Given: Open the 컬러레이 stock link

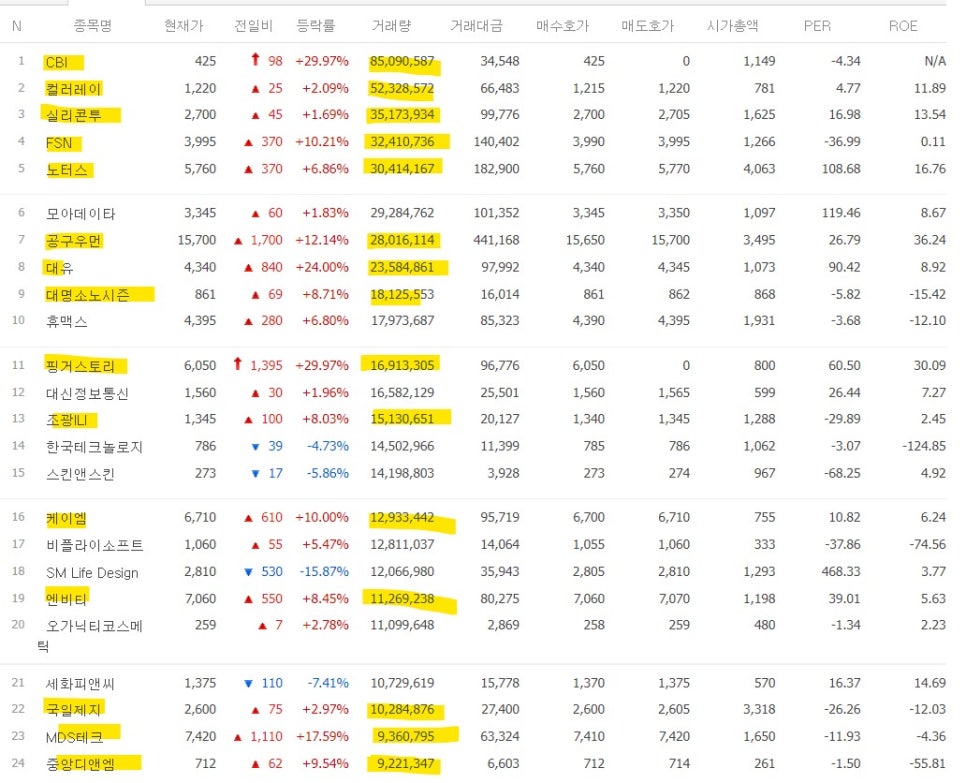Looking at the screenshot, I should (73, 89).
